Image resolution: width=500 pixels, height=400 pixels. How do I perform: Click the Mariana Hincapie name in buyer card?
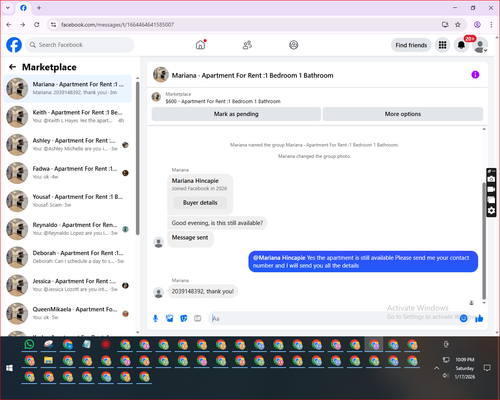pos(195,181)
